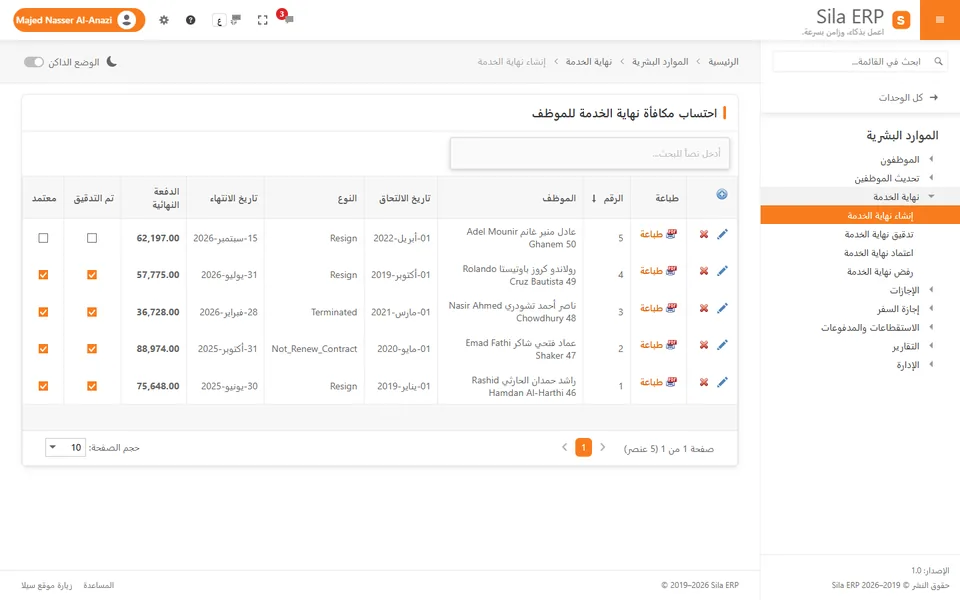Print PDF for Rashid Hamdan Al-Harthi row
Screen dimensions: 960x600
point(658,383)
